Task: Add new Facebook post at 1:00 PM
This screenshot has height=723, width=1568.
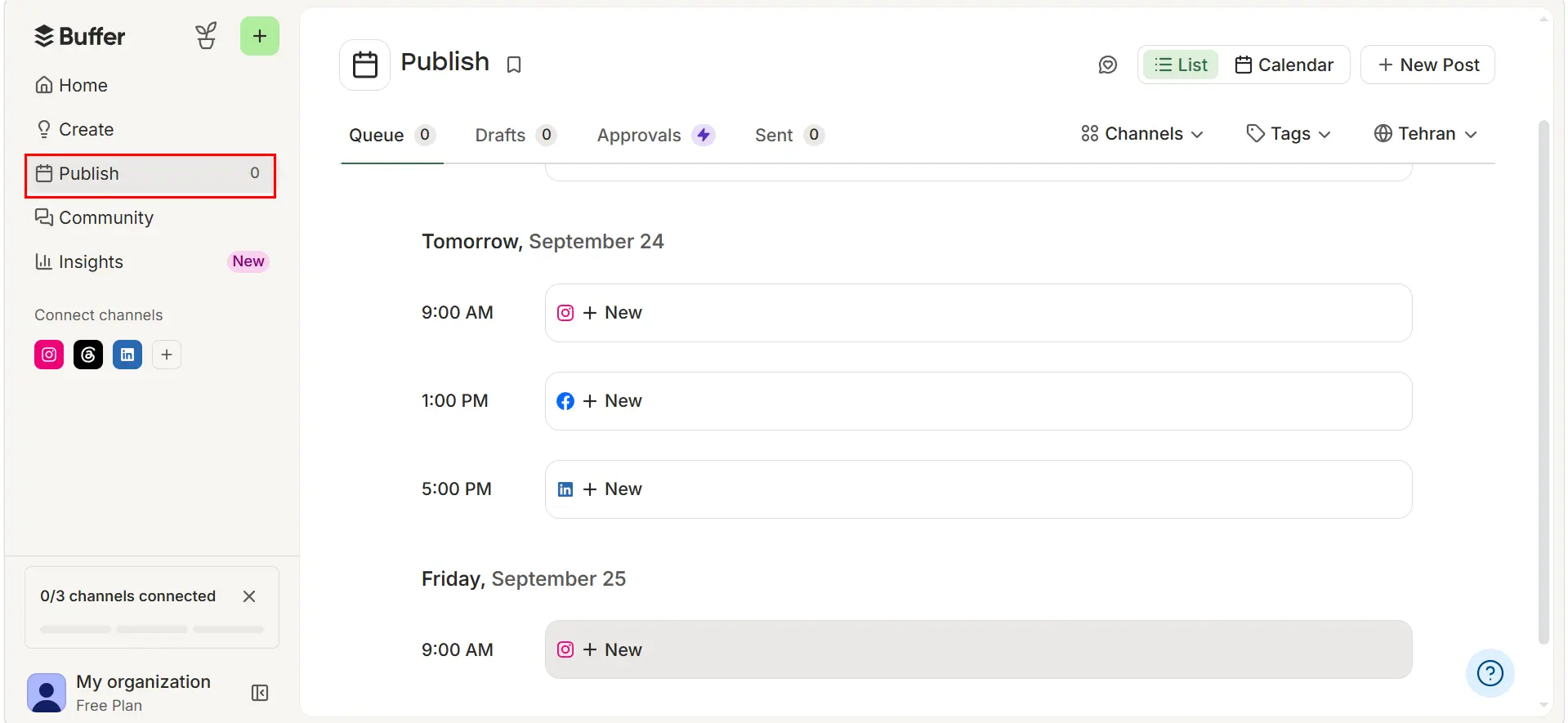Action: 978,401
